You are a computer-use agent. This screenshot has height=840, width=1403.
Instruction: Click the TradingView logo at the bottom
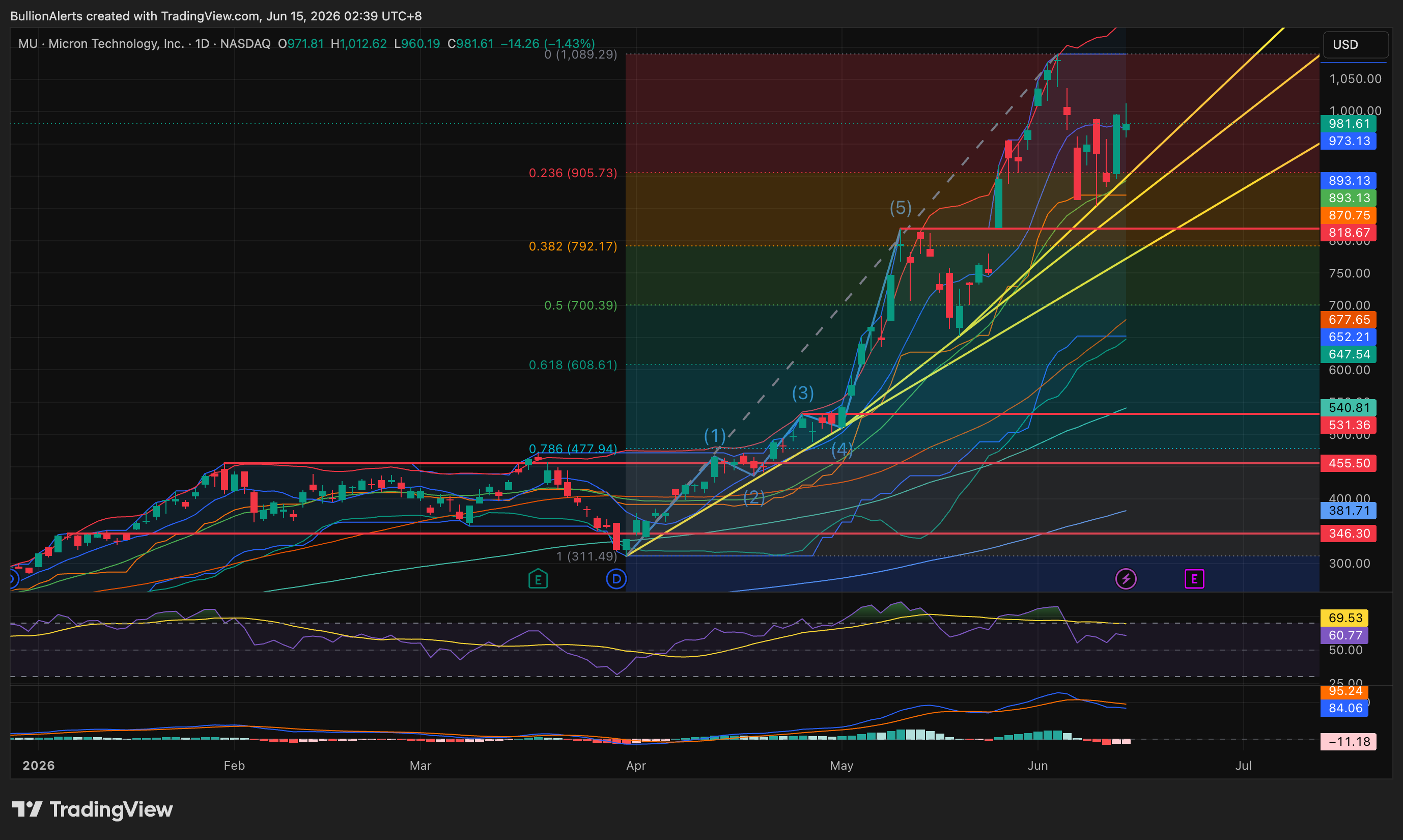[x=92, y=809]
